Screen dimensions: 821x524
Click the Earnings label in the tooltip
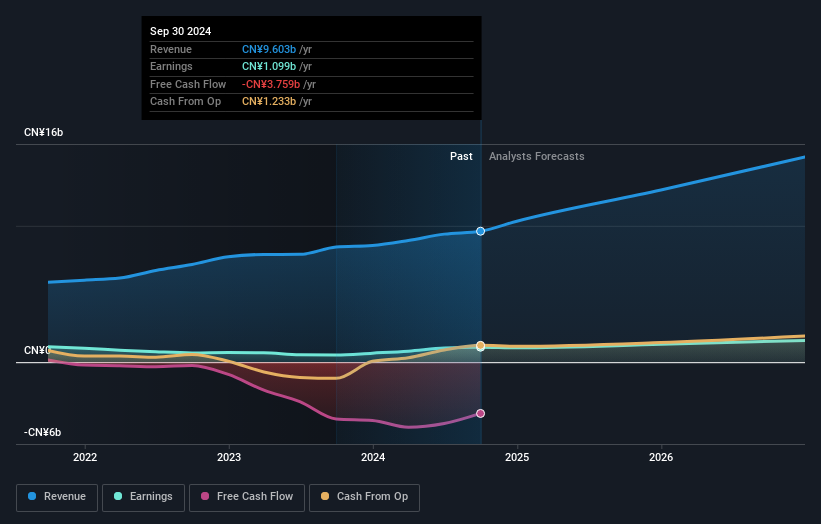click(171, 66)
